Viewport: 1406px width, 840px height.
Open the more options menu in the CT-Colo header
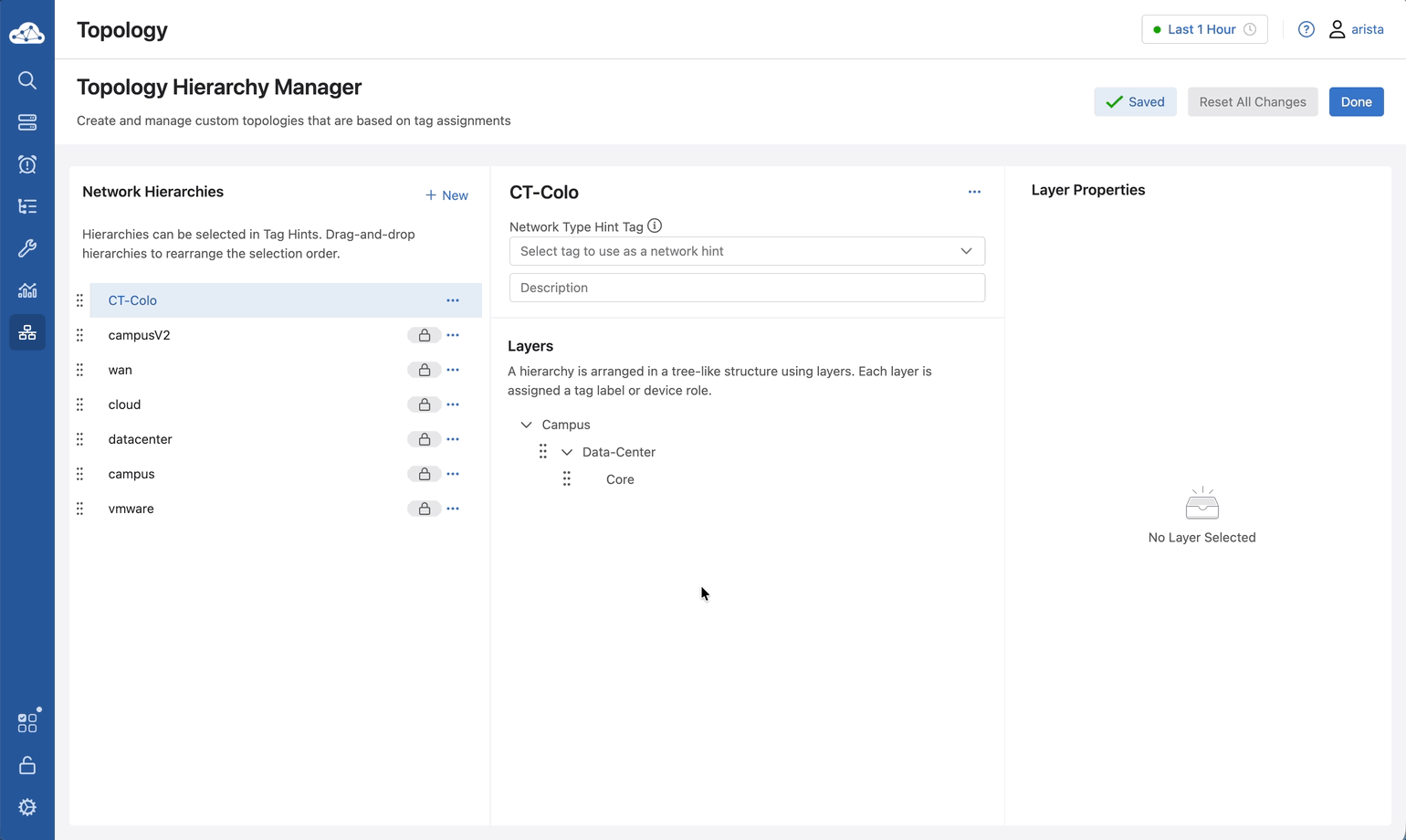974,192
